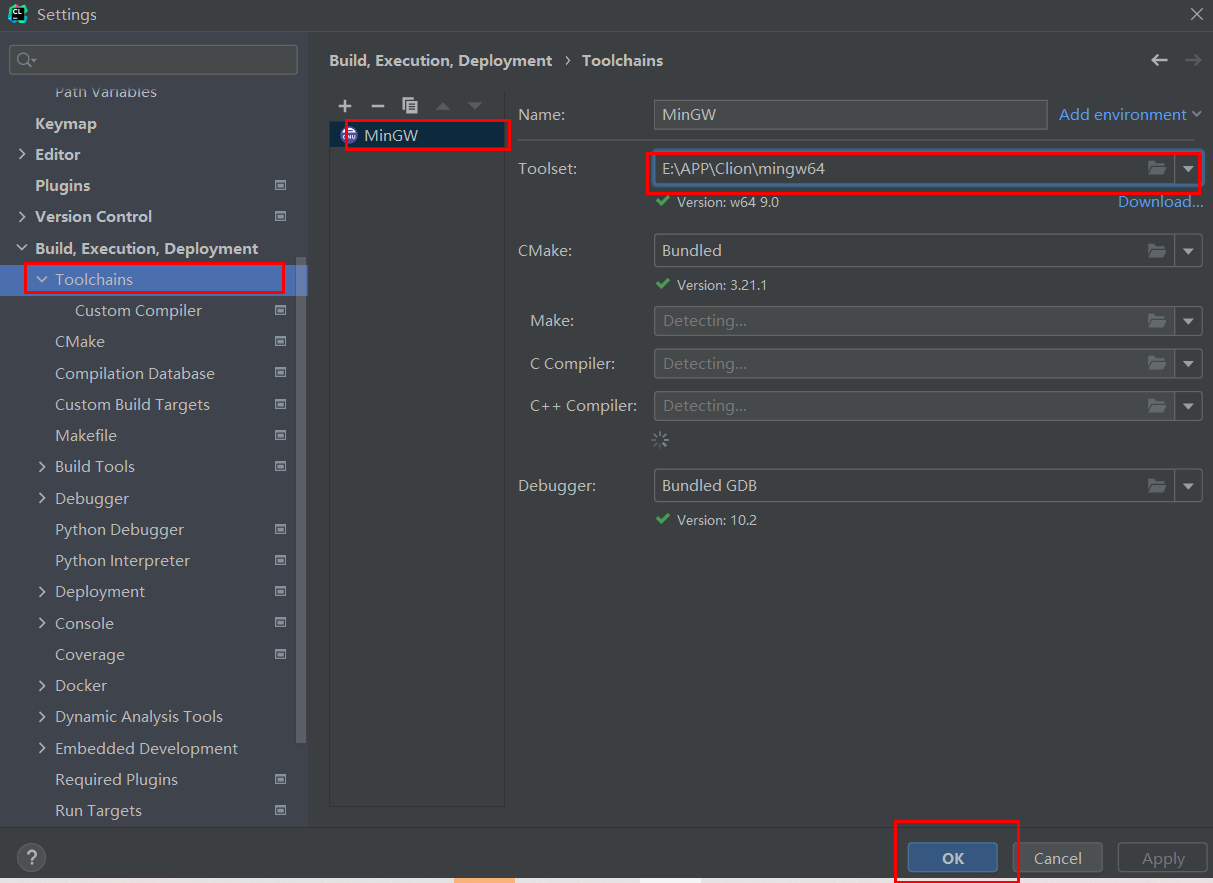Click project-level icon next to Plugins
This screenshot has height=883, width=1213.
281,185
